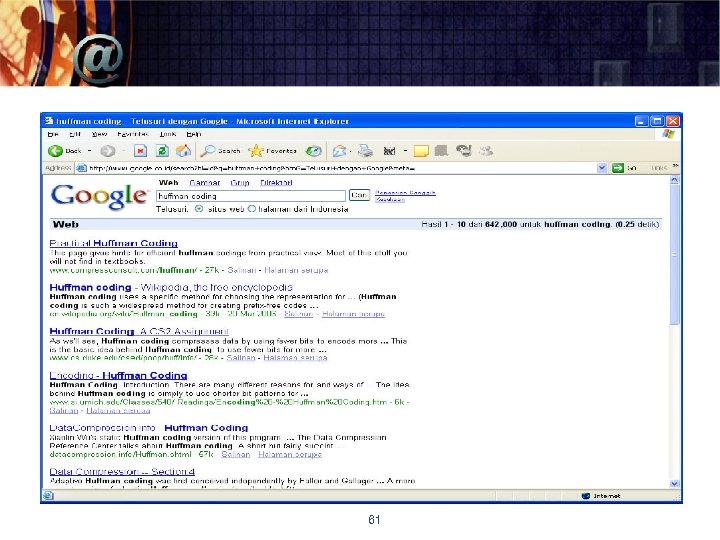Open the View menu
The width and height of the screenshot is (720, 540).
pos(99,134)
